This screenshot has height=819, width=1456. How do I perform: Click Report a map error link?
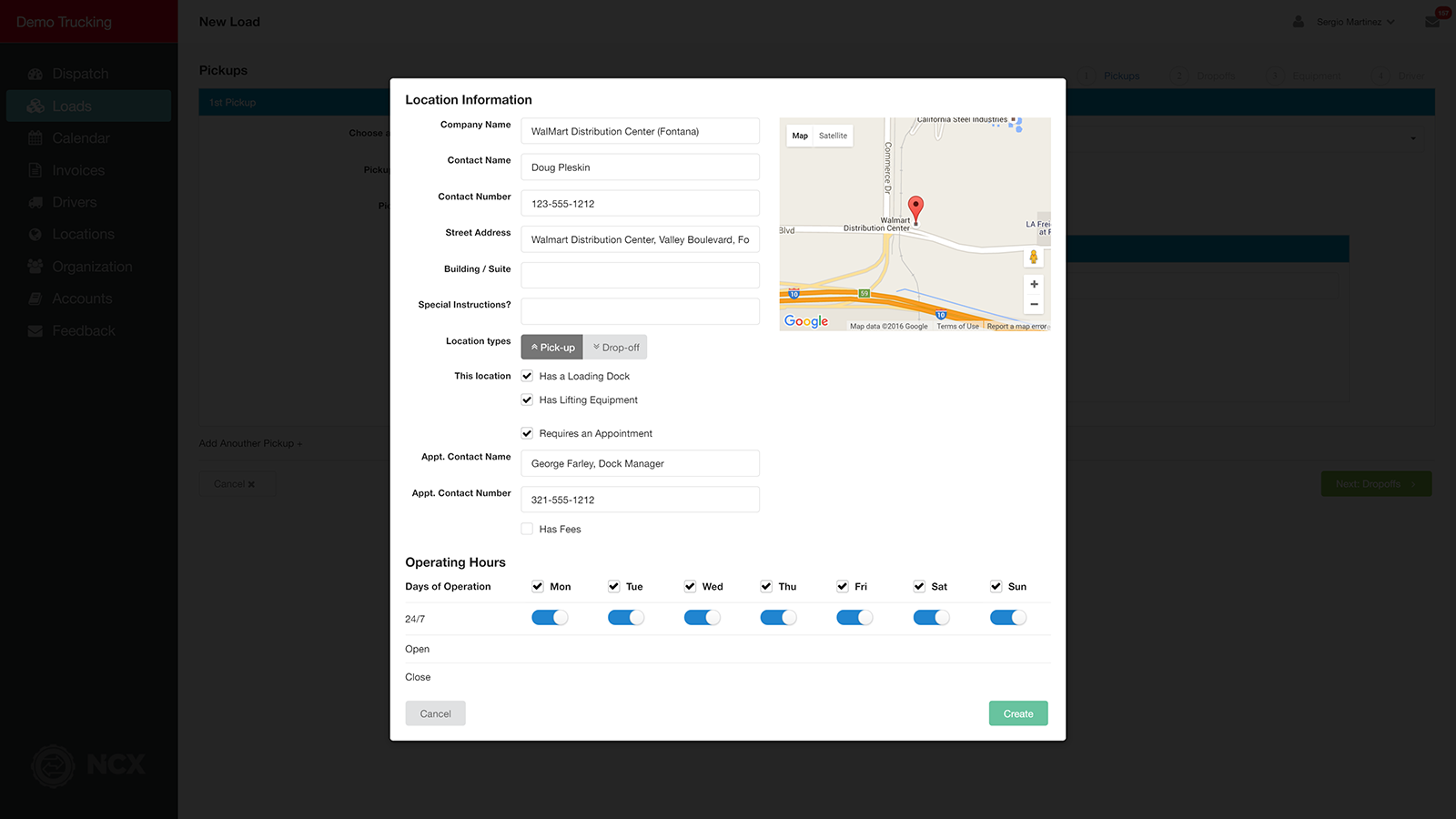click(x=1016, y=327)
